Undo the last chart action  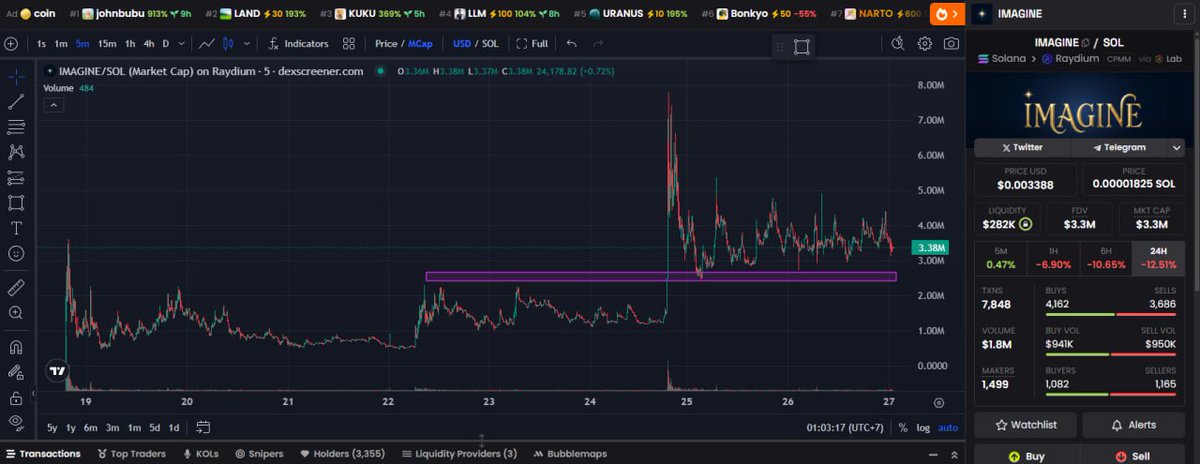coord(571,44)
